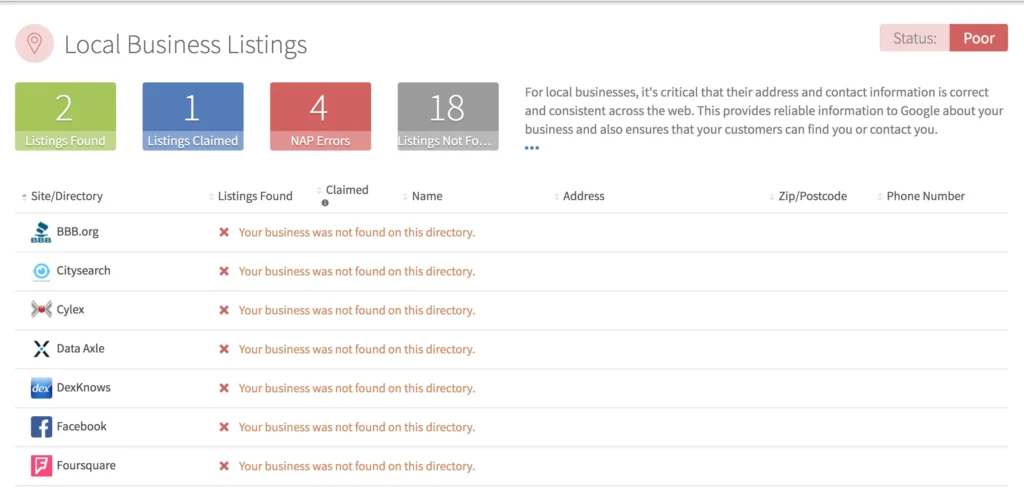Sort table by Zip/Postcode column

click(x=811, y=197)
